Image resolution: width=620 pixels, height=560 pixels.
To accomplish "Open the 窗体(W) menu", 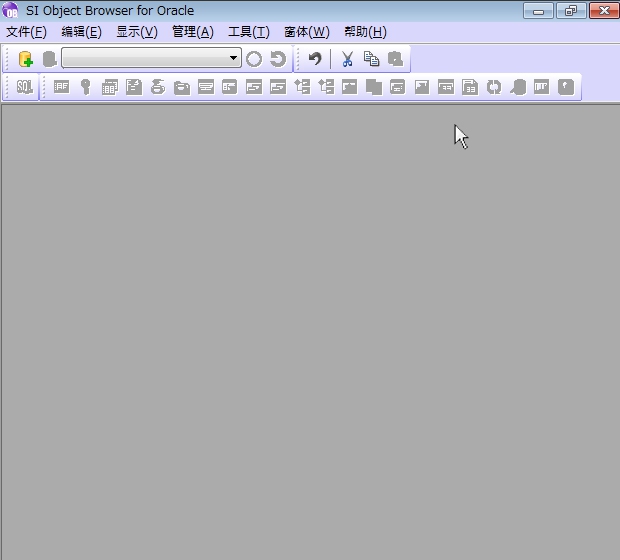I will 307,32.
